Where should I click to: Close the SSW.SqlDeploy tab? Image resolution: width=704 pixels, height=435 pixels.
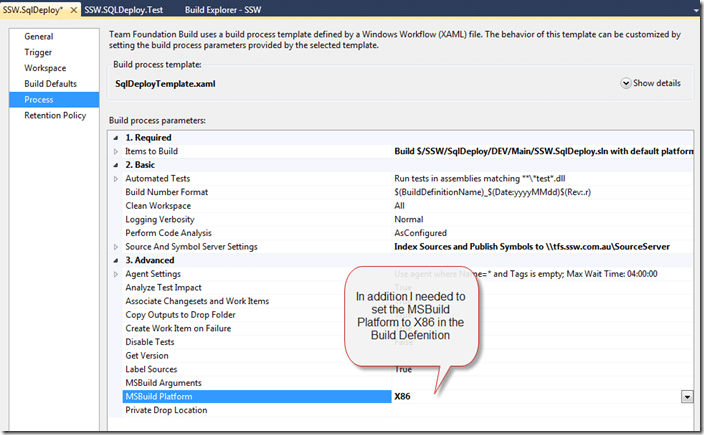pyautogui.click(x=74, y=9)
